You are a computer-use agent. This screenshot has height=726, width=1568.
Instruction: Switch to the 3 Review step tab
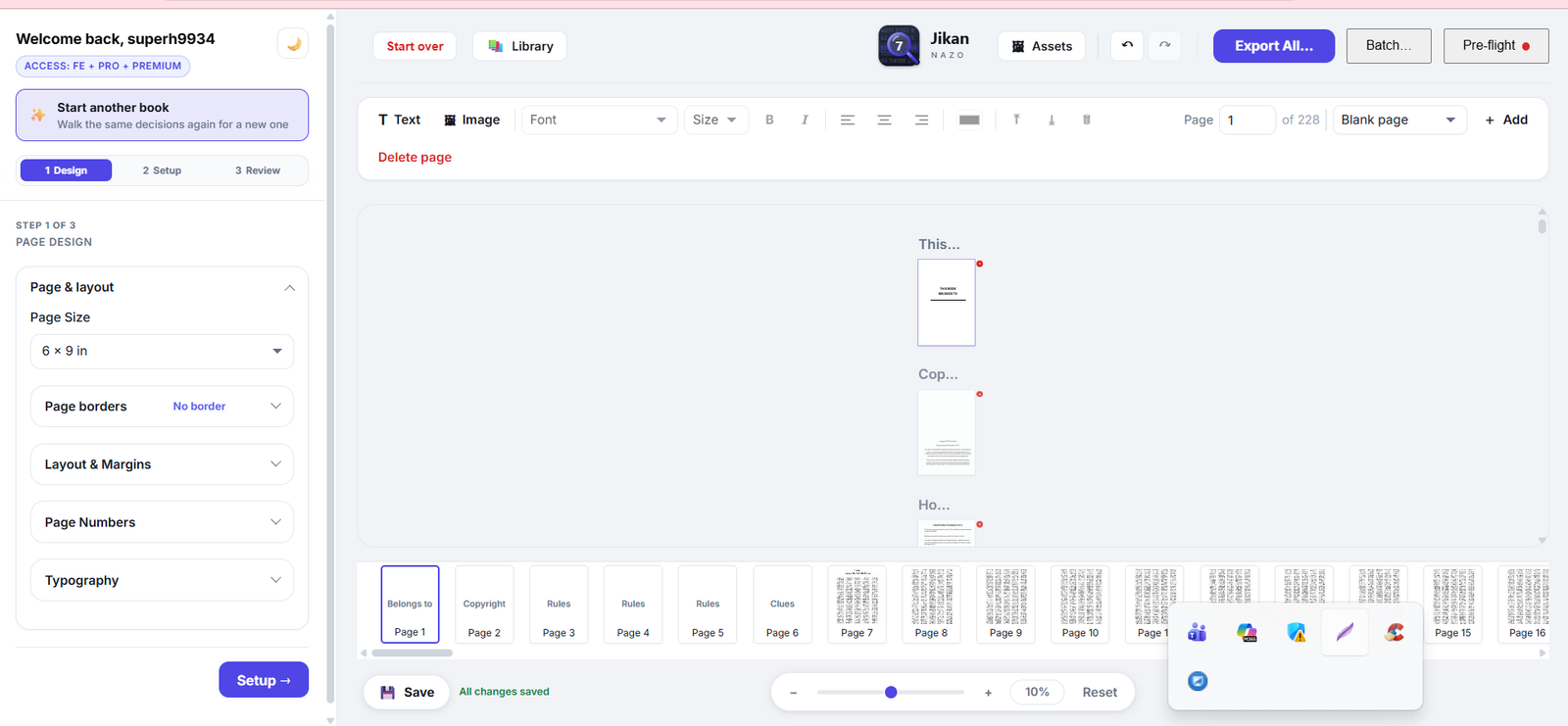258,170
